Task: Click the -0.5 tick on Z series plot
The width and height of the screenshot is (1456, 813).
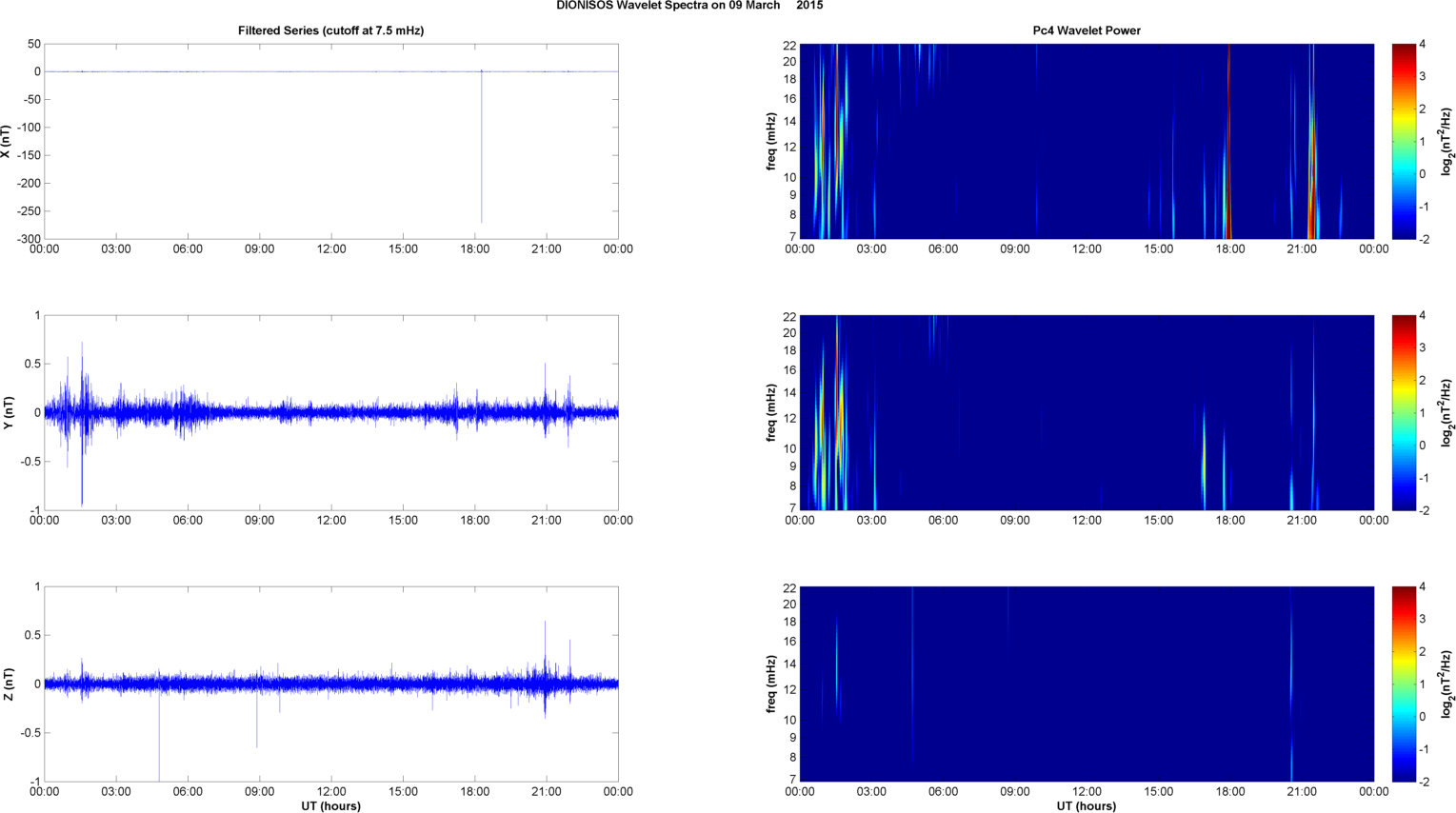Action: coord(30,733)
